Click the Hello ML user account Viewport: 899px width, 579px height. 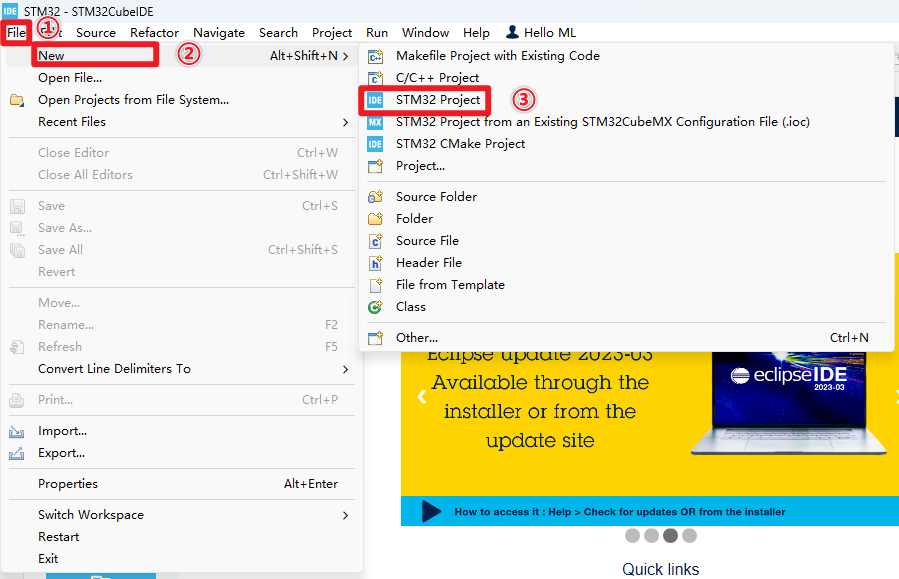coord(541,33)
